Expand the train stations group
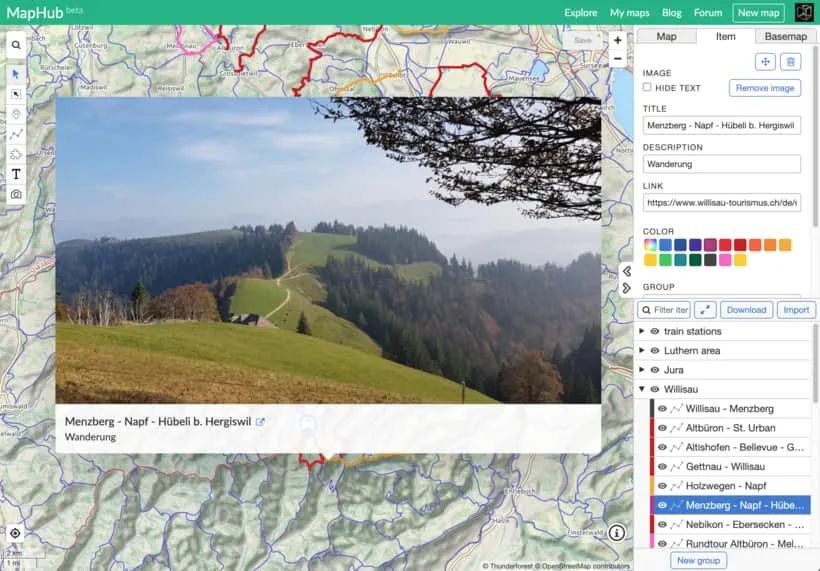820x571 pixels. [x=642, y=331]
